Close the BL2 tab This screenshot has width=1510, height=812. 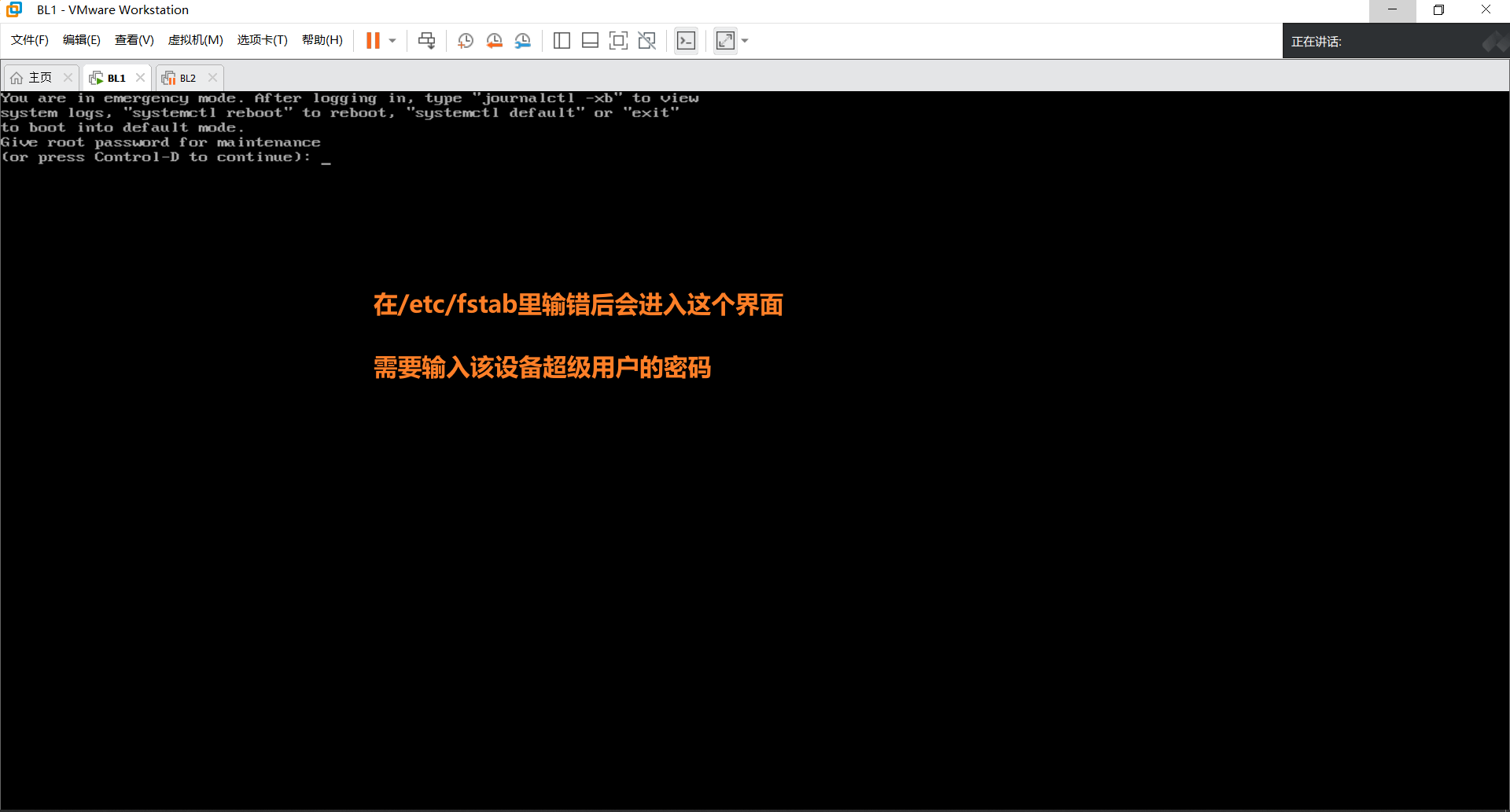[212, 77]
